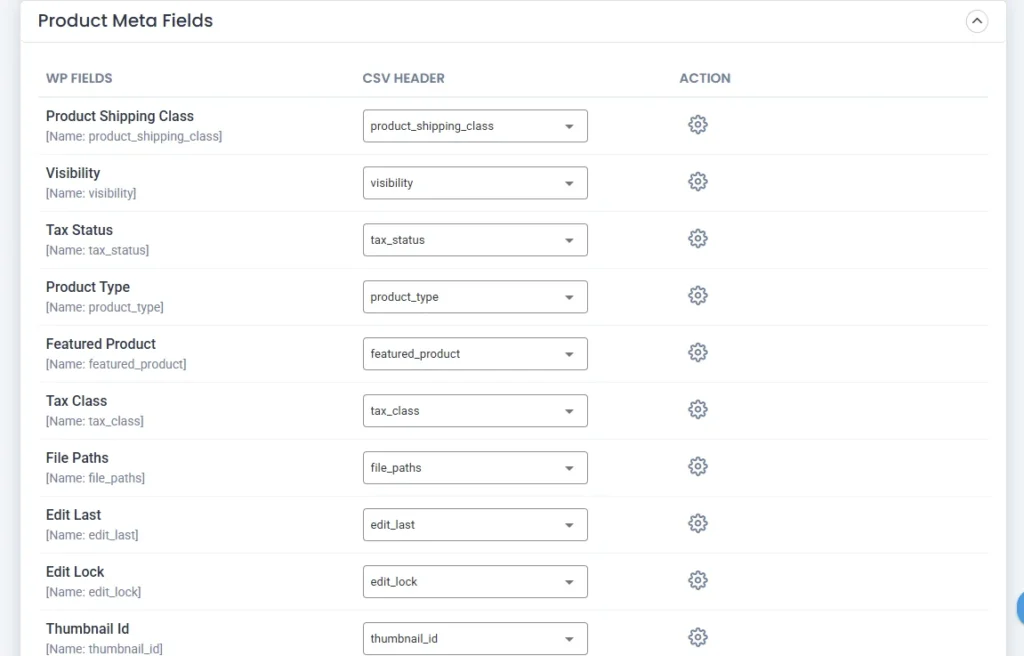Open the product_shipping_class CSV header dropdown
Image resolution: width=1024 pixels, height=656 pixels.
[x=475, y=126]
